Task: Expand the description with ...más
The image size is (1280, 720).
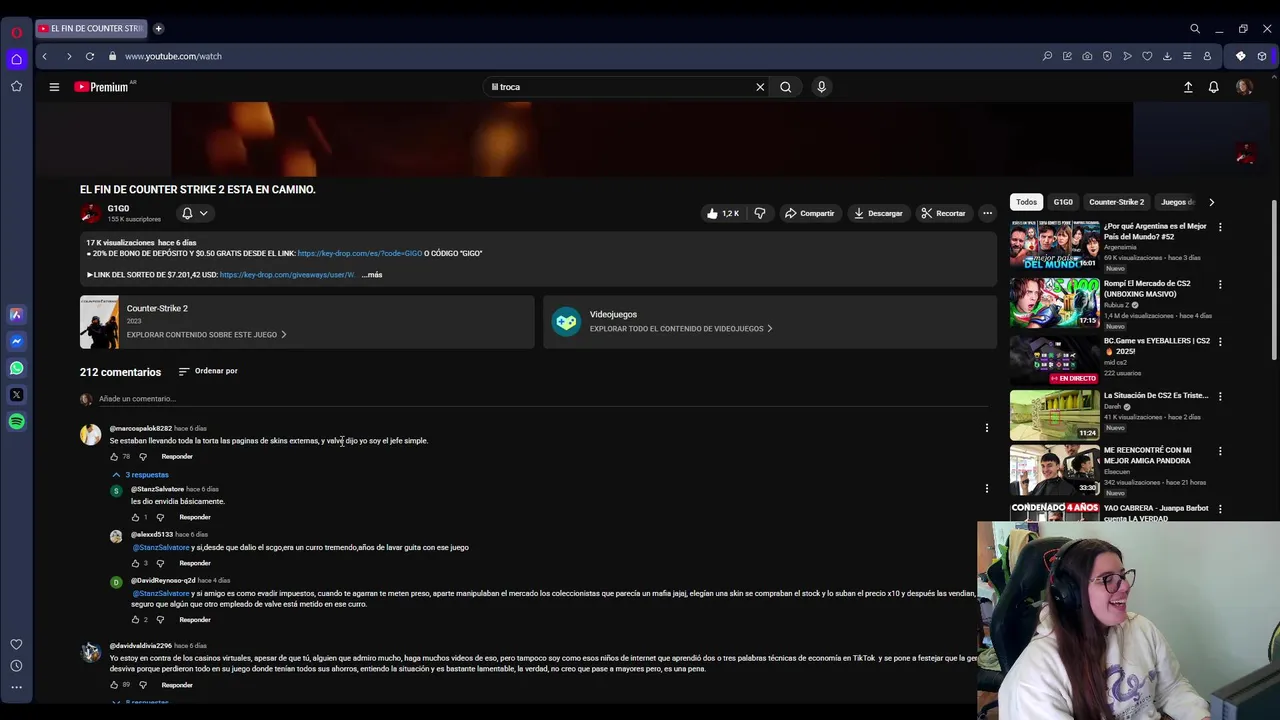Action: [x=372, y=275]
